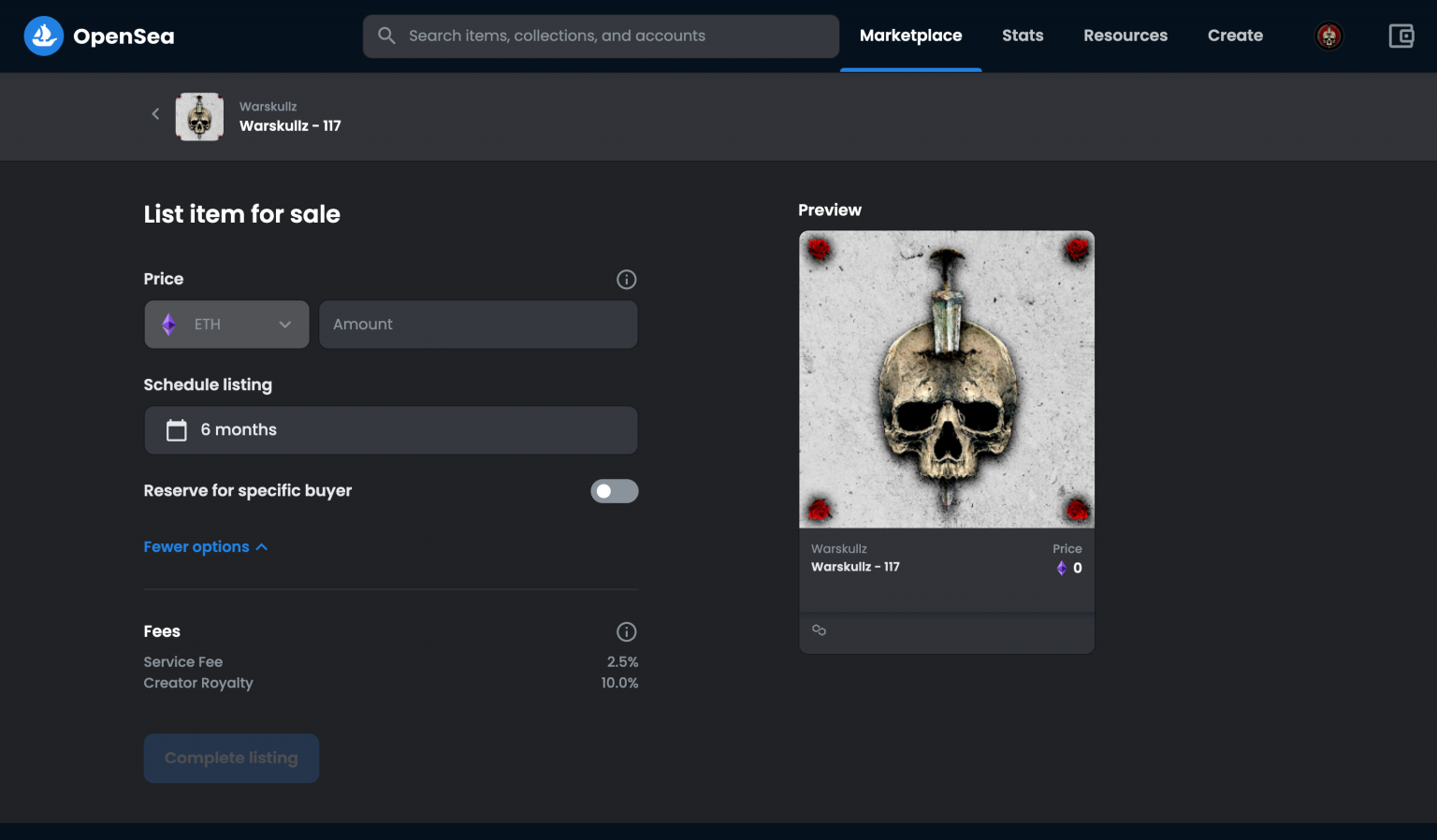This screenshot has height=840, width=1437.
Task: Click the search magnifier icon
Action: 386,36
